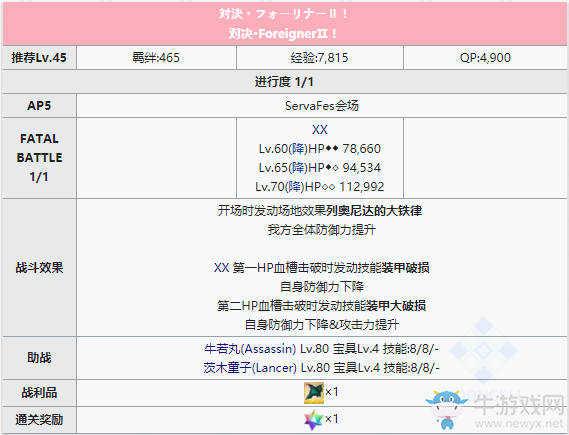Click the 经验:7,815 cell
The image size is (569, 435).
pos(320,58)
